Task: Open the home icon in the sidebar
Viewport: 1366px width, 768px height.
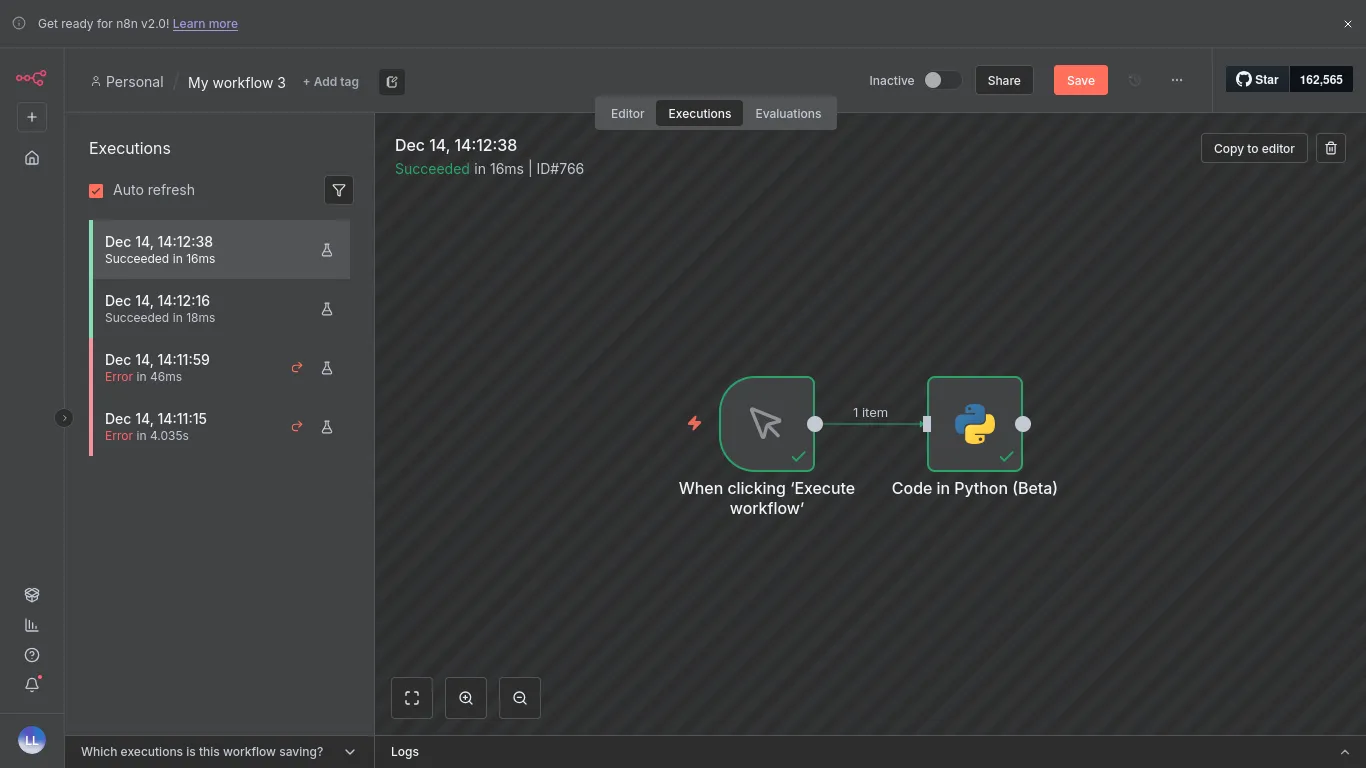Action: tap(32, 158)
